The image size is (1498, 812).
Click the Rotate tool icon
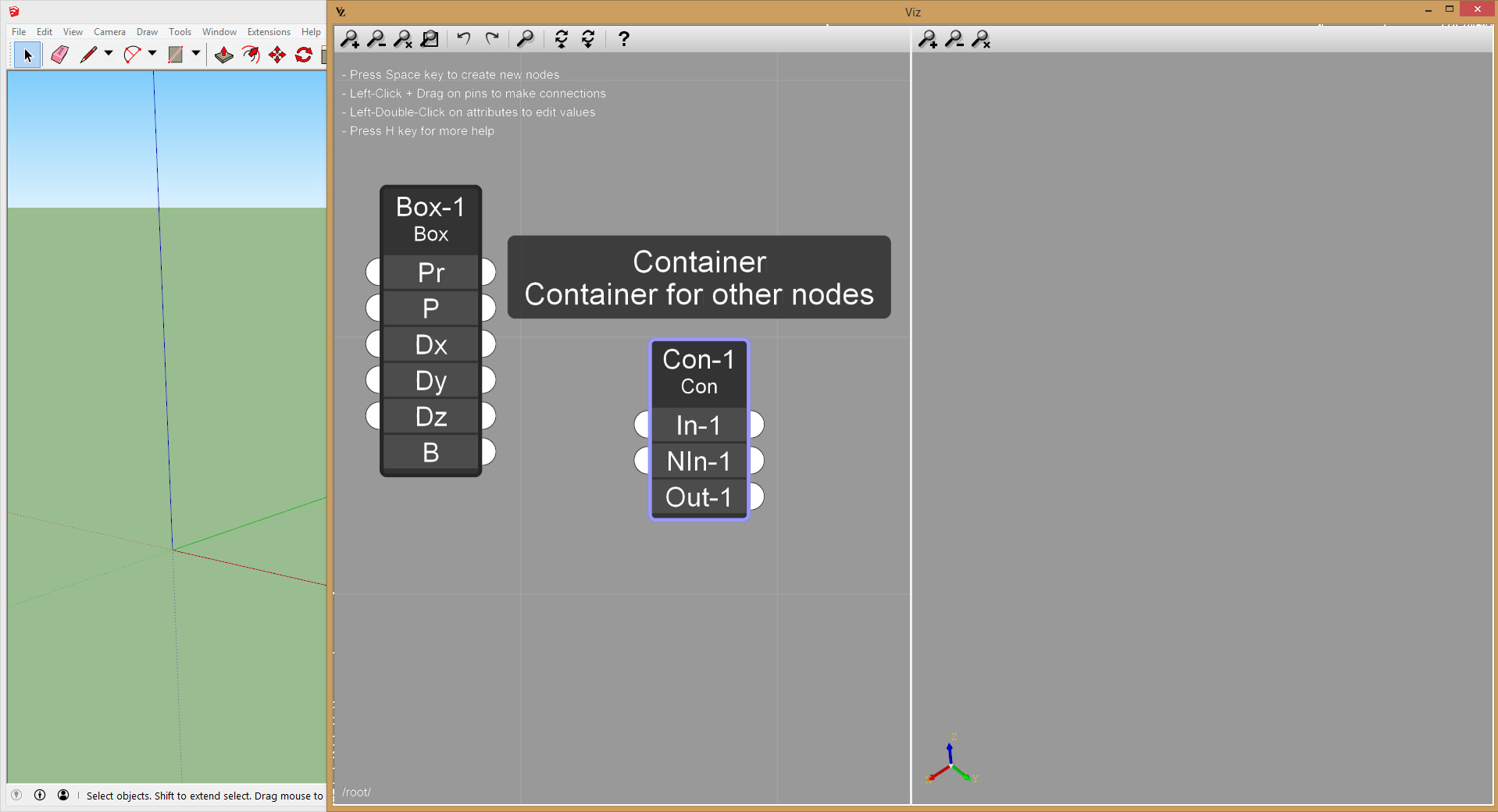[304, 55]
